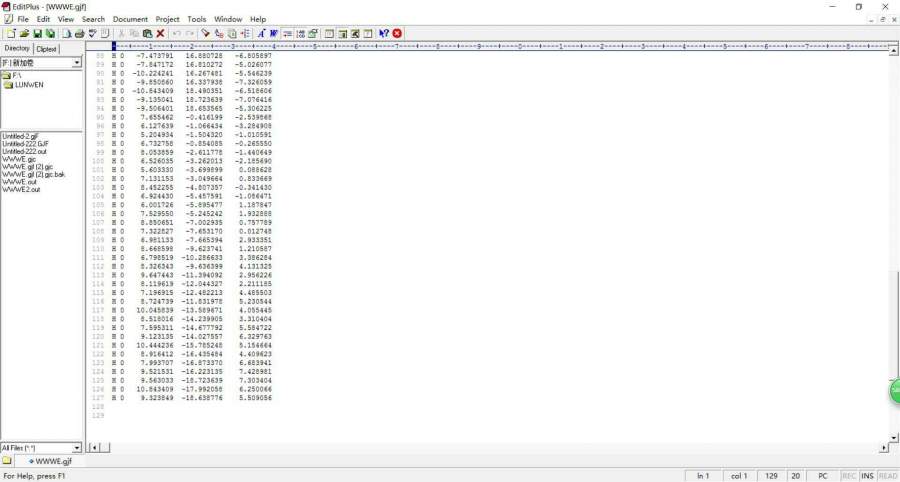Open the Window menu

(x=228, y=19)
